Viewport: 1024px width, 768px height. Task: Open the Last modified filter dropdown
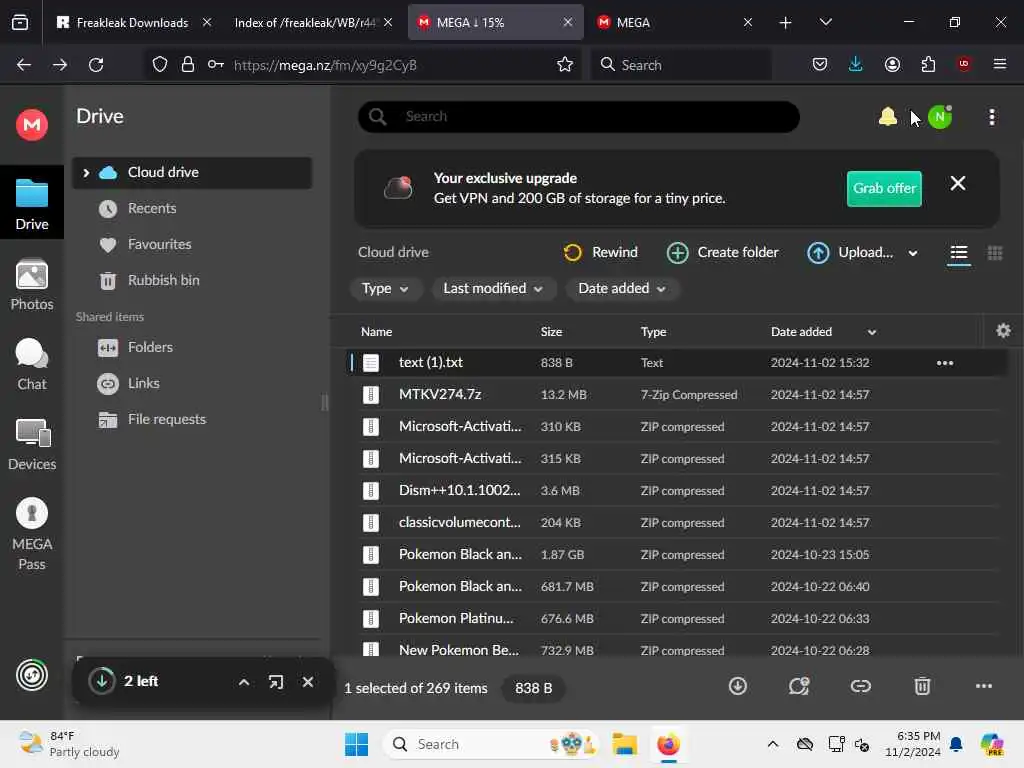493,289
